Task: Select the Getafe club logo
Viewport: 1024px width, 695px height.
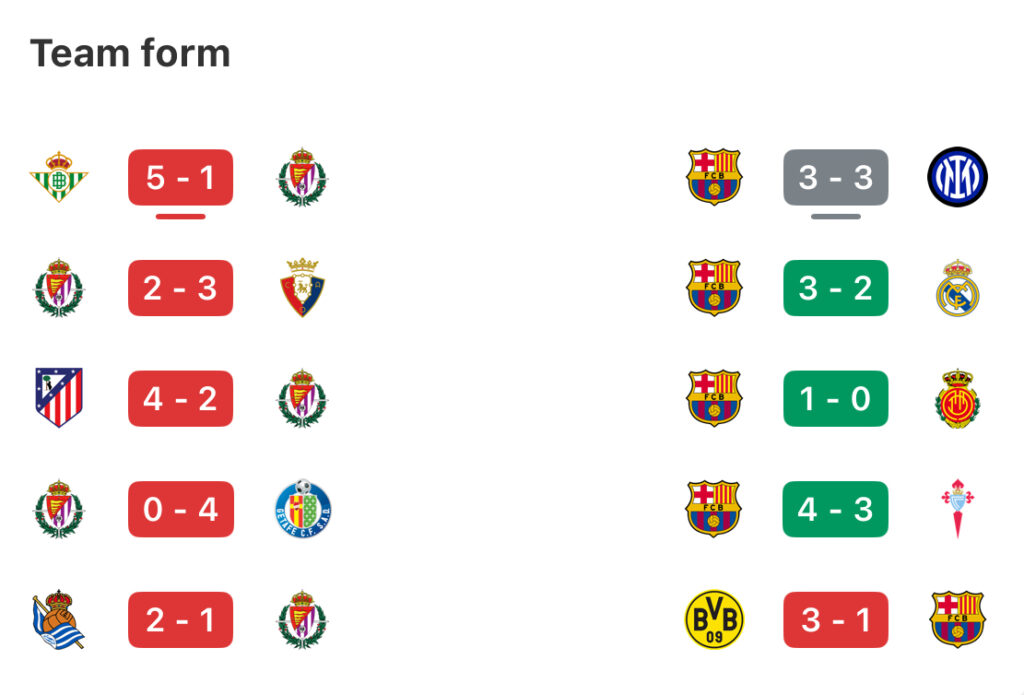Action: 303,509
